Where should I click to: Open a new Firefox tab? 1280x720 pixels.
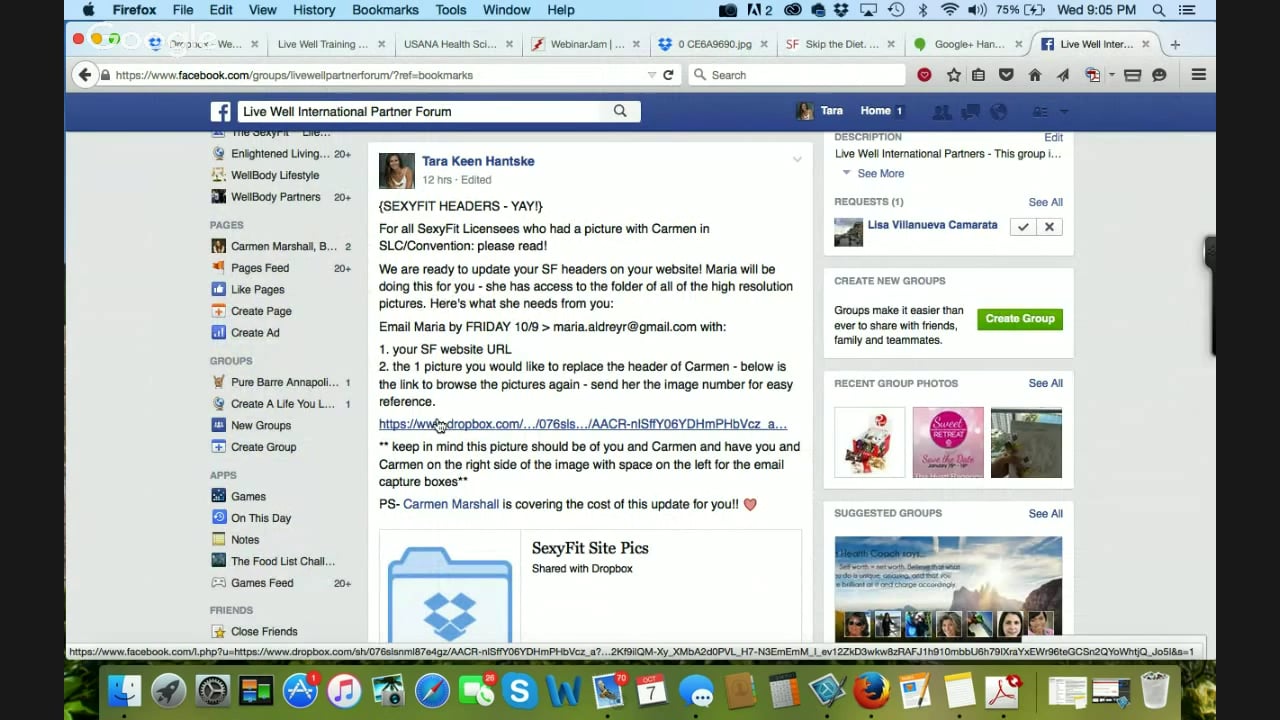pyautogui.click(x=1175, y=44)
